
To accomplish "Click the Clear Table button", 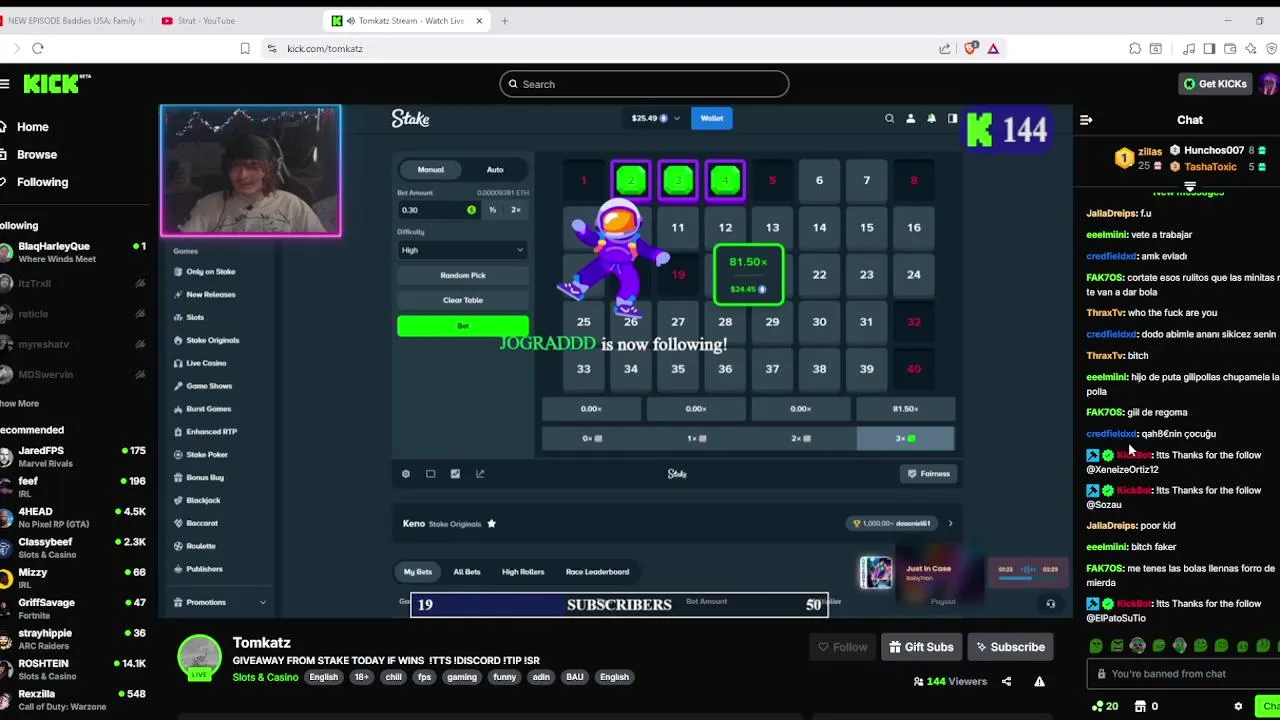I will 462,300.
